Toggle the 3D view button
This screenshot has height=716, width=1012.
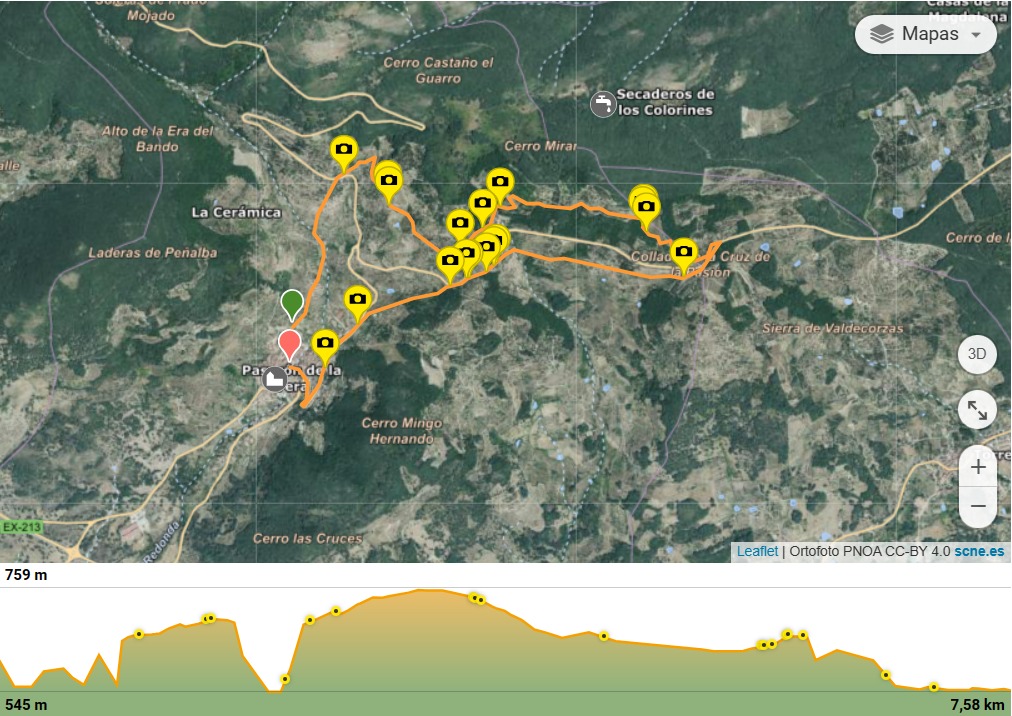(977, 354)
